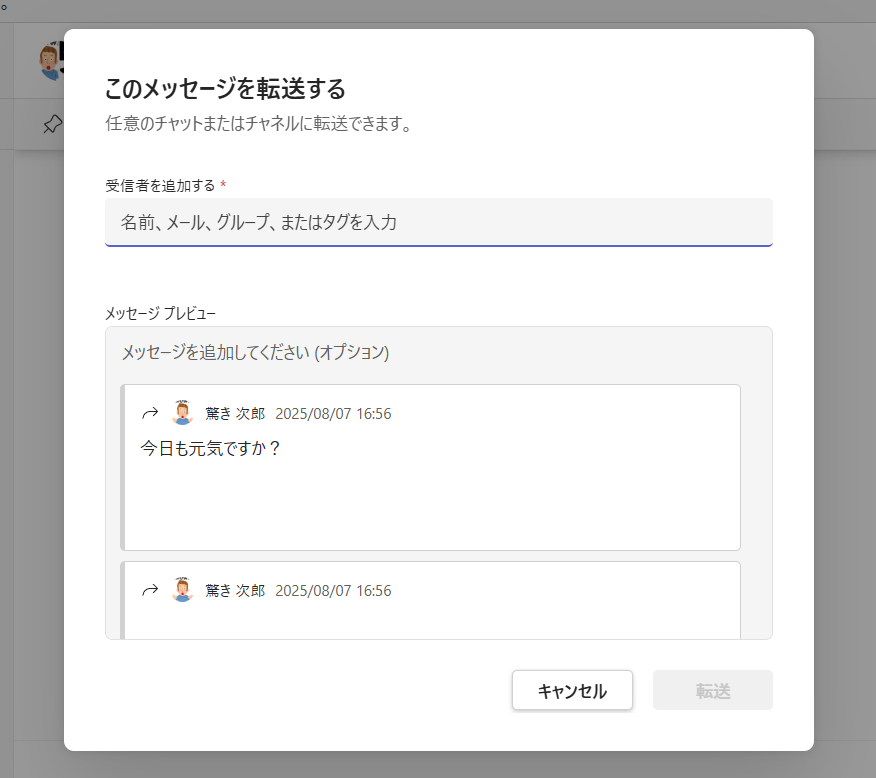Click the このメッセージを転送する dialog title
This screenshot has width=876, height=778.
(225, 89)
